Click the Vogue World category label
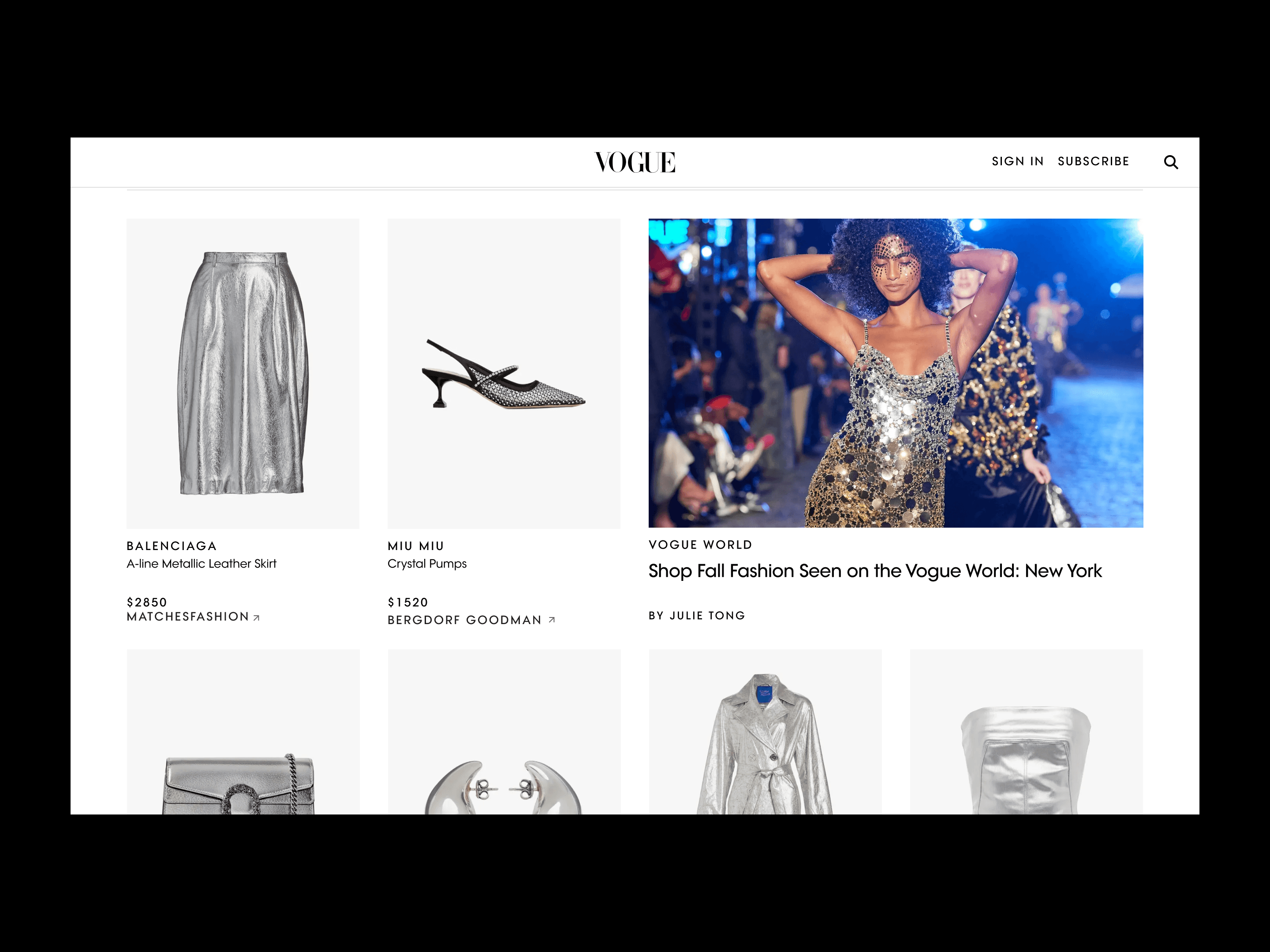Screen dimensions: 1270x952 [x=700, y=545]
